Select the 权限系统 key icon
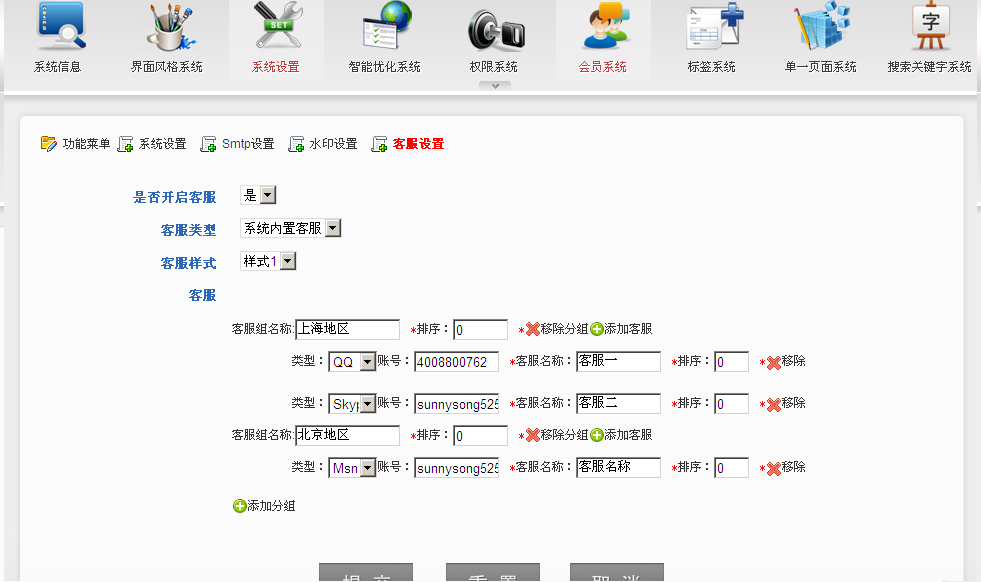 pyautogui.click(x=494, y=28)
